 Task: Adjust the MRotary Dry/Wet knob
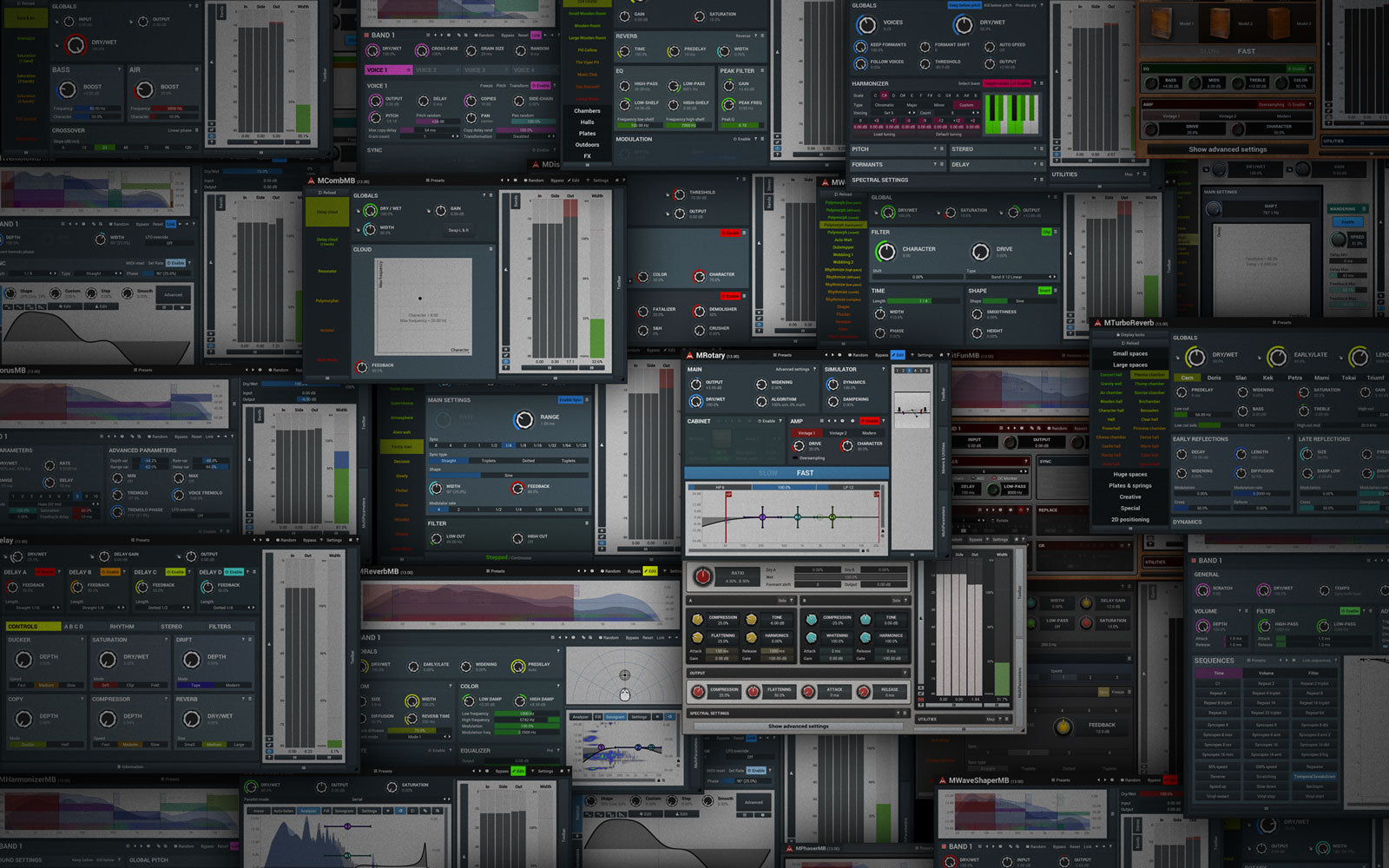click(x=695, y=401)
